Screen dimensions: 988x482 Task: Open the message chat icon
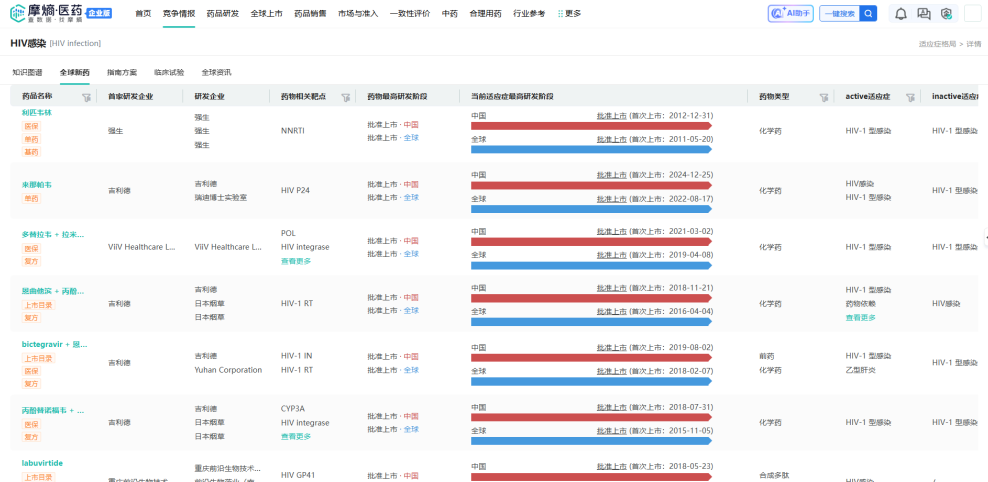923,14
